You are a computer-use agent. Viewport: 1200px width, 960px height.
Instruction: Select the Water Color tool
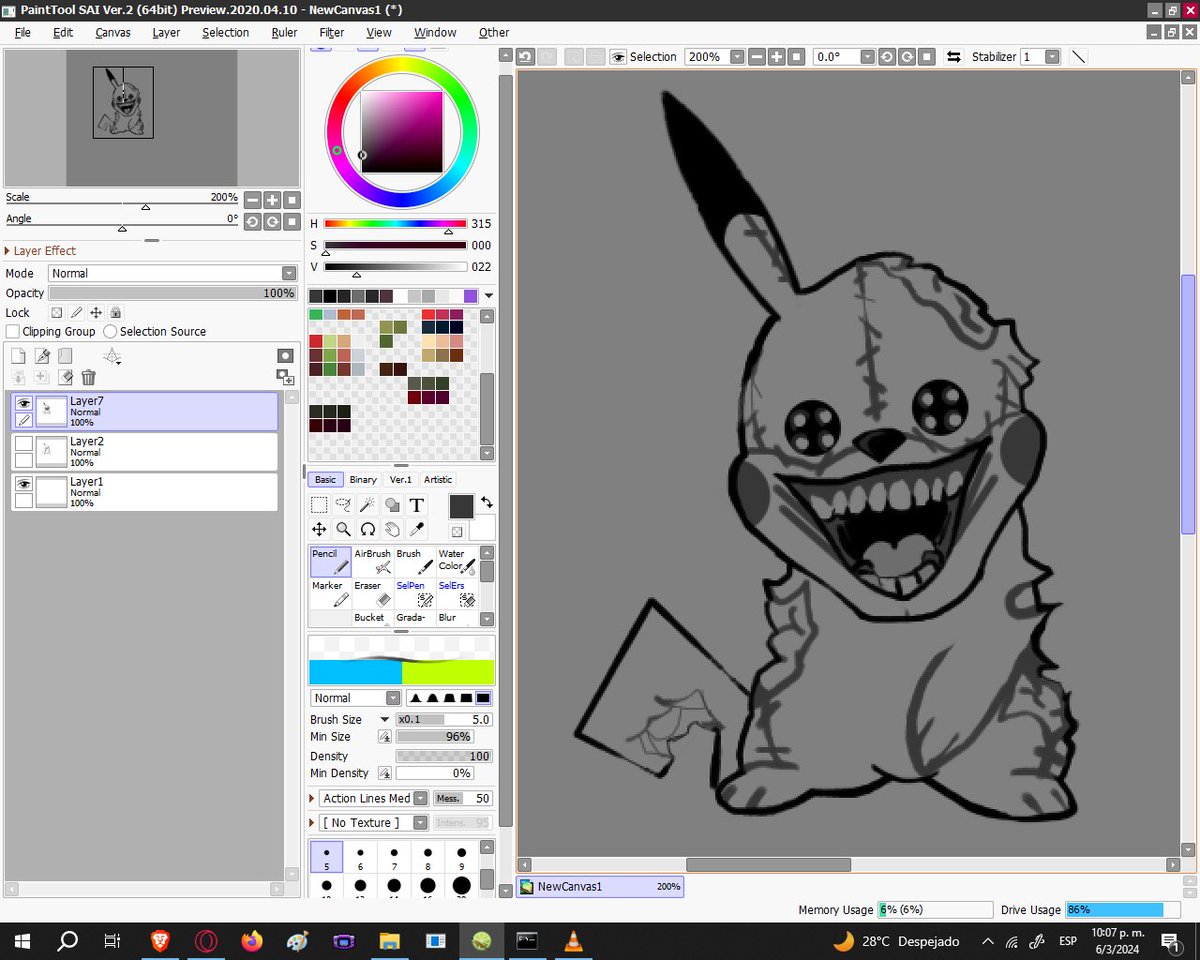(456, 562)
